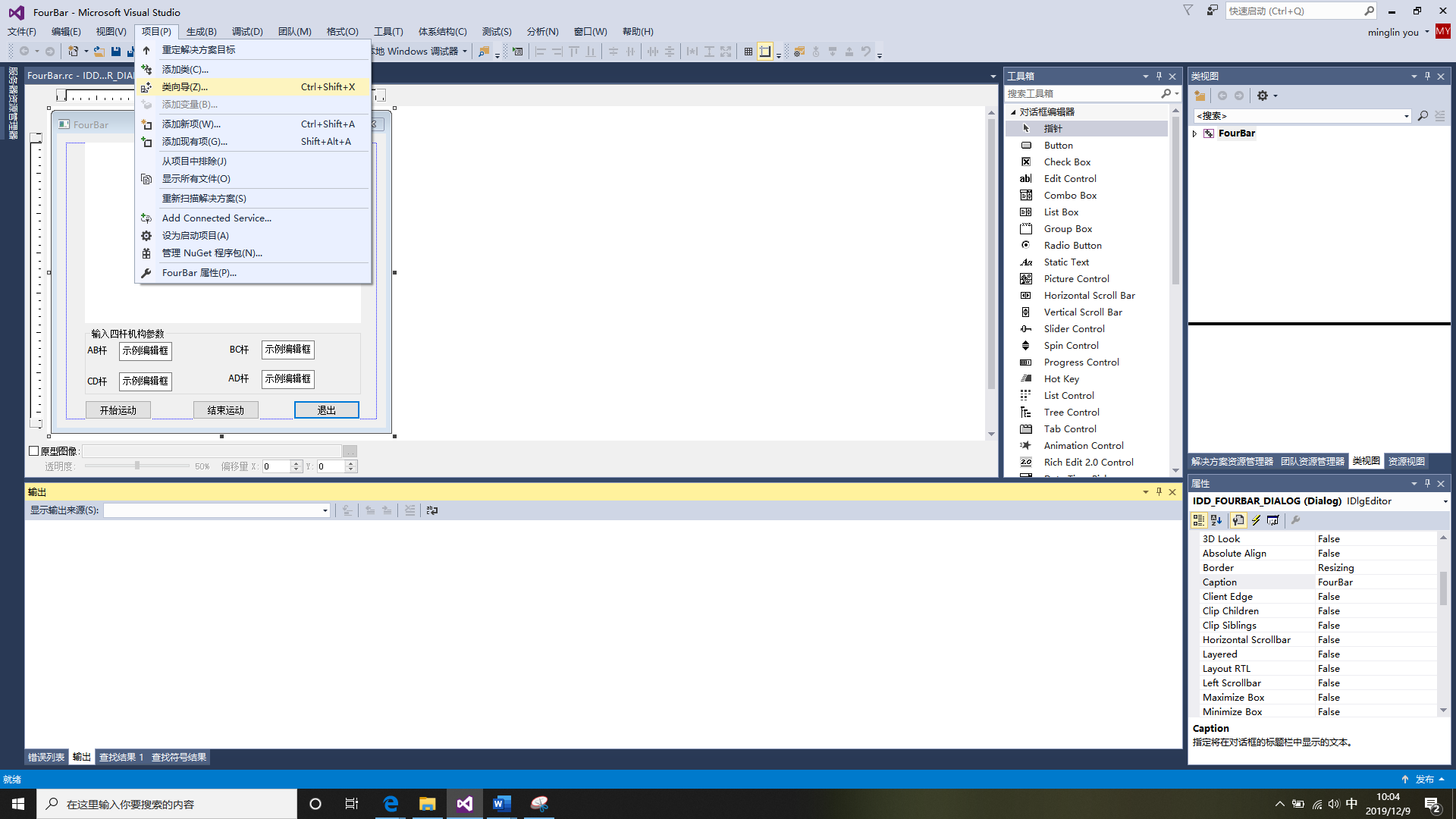Focus the toolbox search field
Screen dimensions: 1456x819
pyautogui.click(x=1083, y=93)
